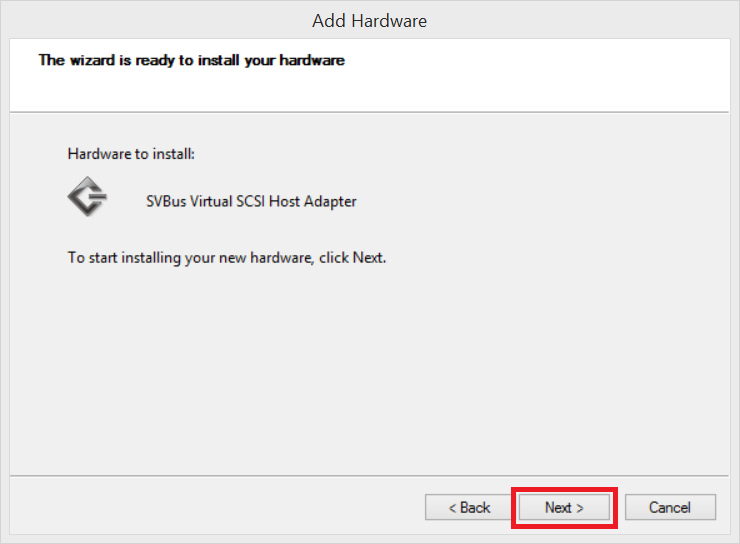This screenshot has height=544, width=740.
Task: Click the word 'install:' in the hardware label
Action: (174, 154)
